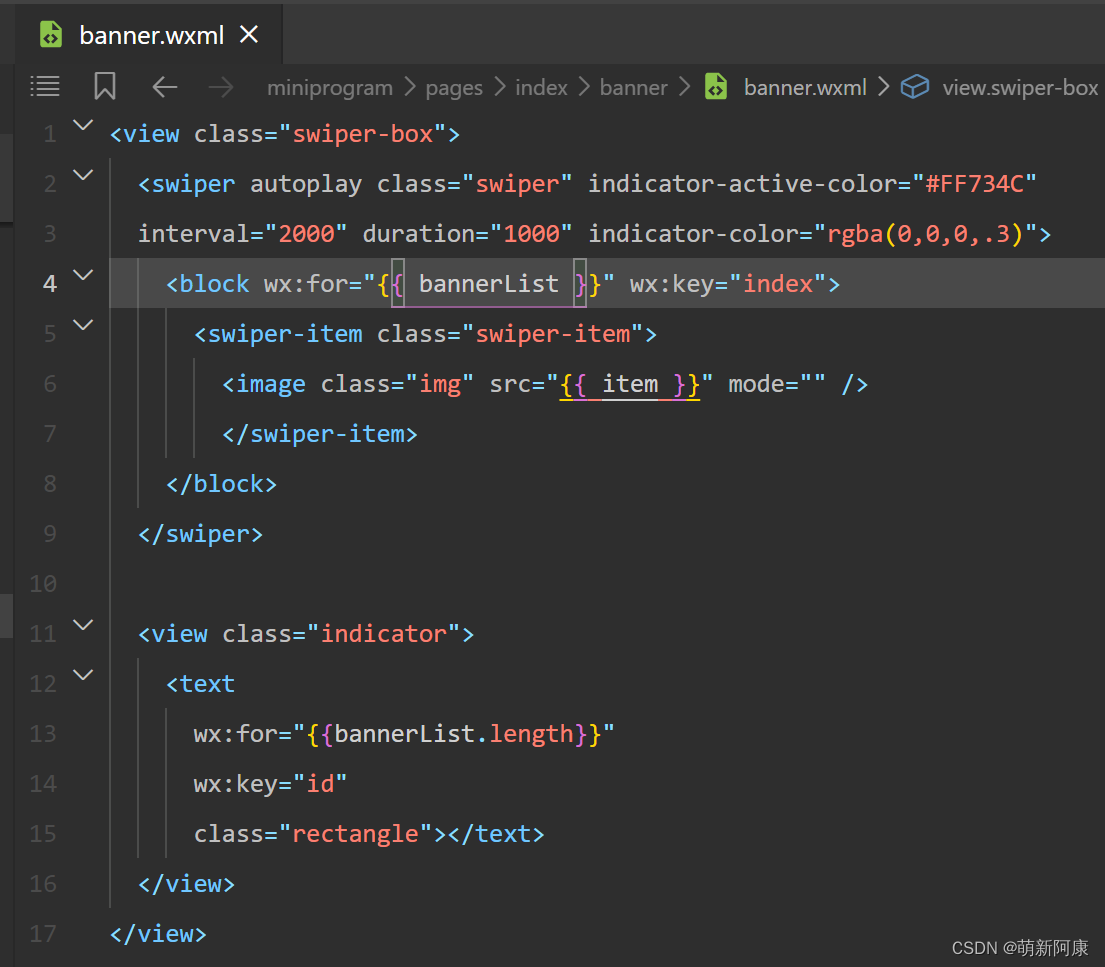
Task: Click the item variable in src binding
Action: (630, 384)
